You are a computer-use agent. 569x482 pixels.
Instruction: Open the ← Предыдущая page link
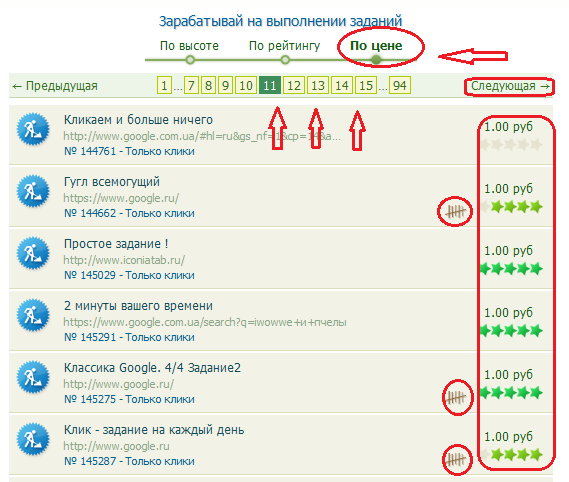[55, 86]
